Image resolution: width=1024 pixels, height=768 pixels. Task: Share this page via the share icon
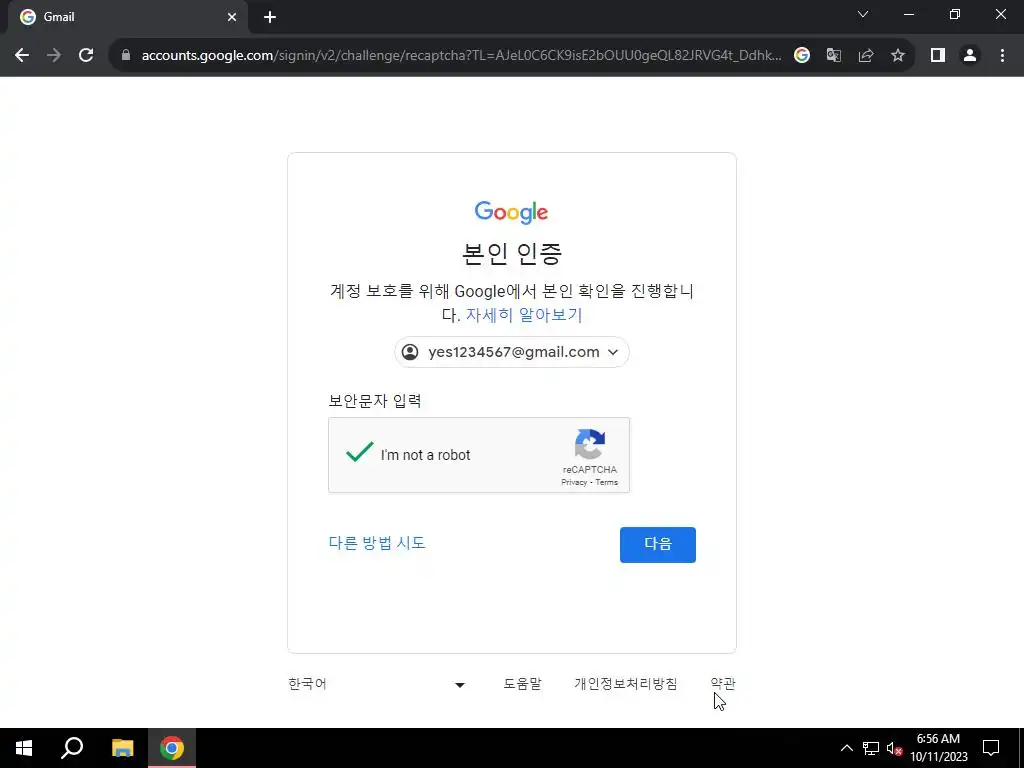[866, 56]
